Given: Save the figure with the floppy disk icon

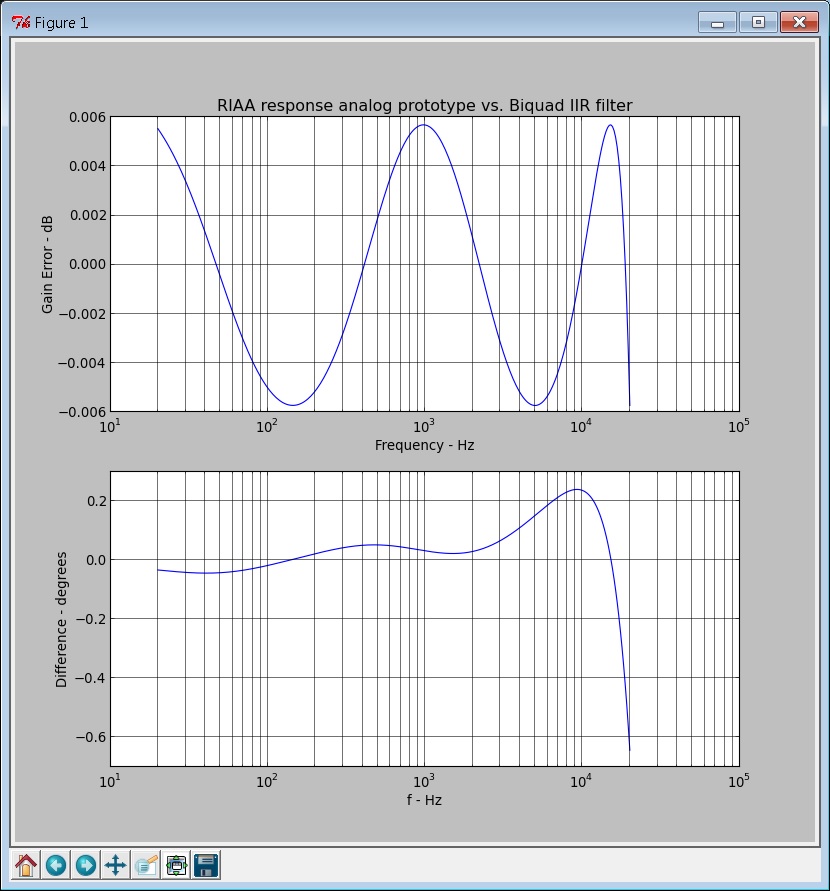Looking at the screenshot, I should 206,865.
